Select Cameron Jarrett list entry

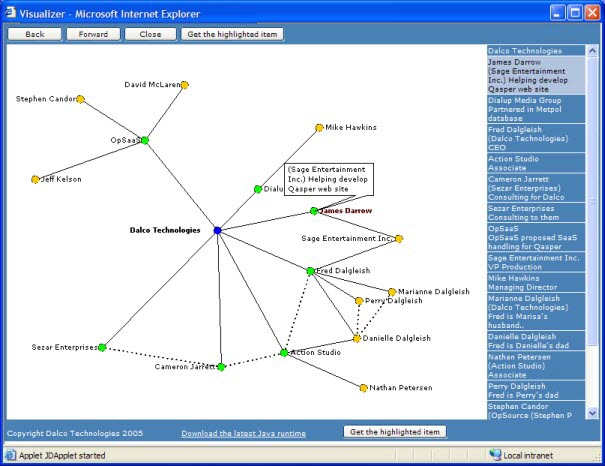pyautogui.click(x=536, y=188)
